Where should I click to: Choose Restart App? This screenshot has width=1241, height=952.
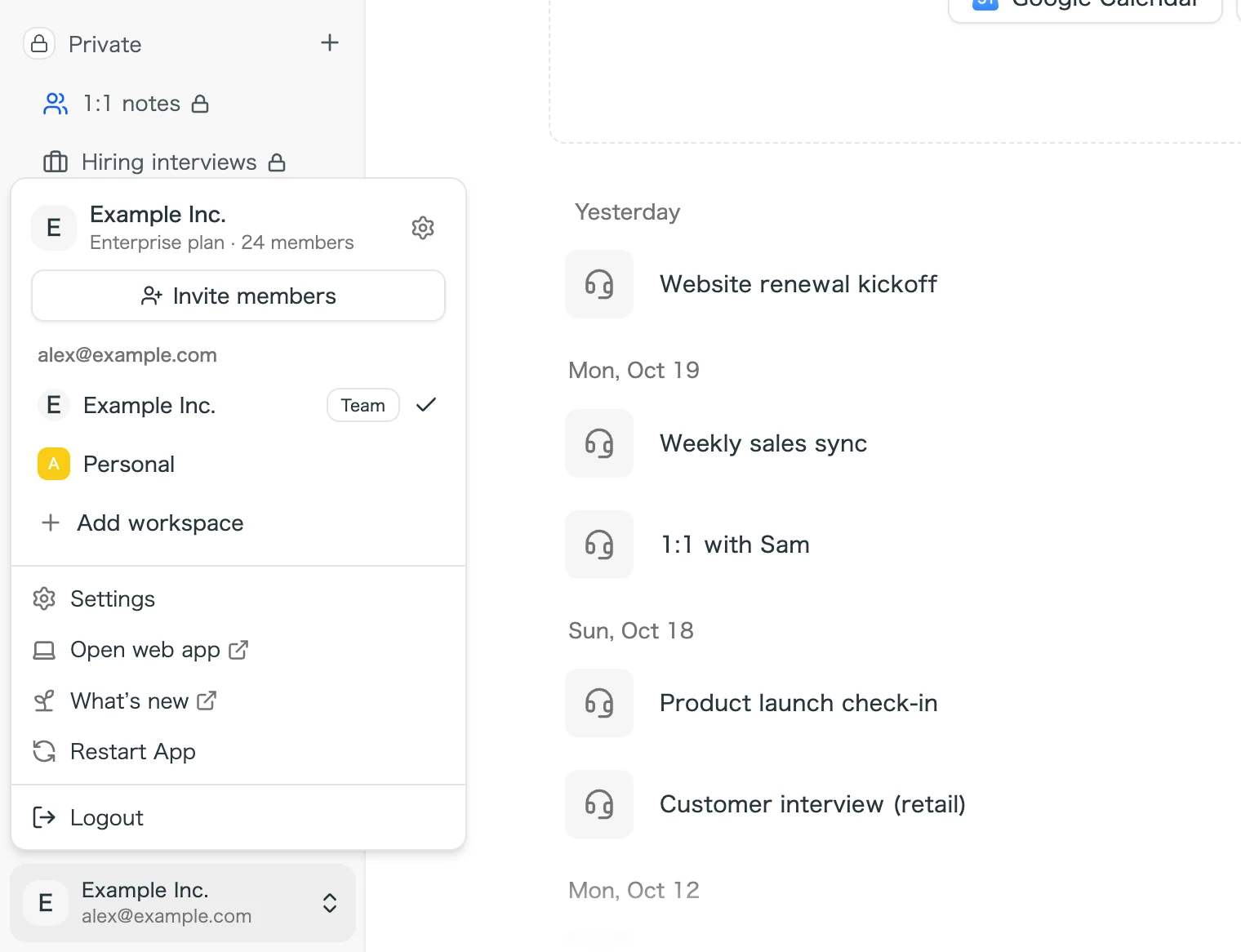(238, 751)
